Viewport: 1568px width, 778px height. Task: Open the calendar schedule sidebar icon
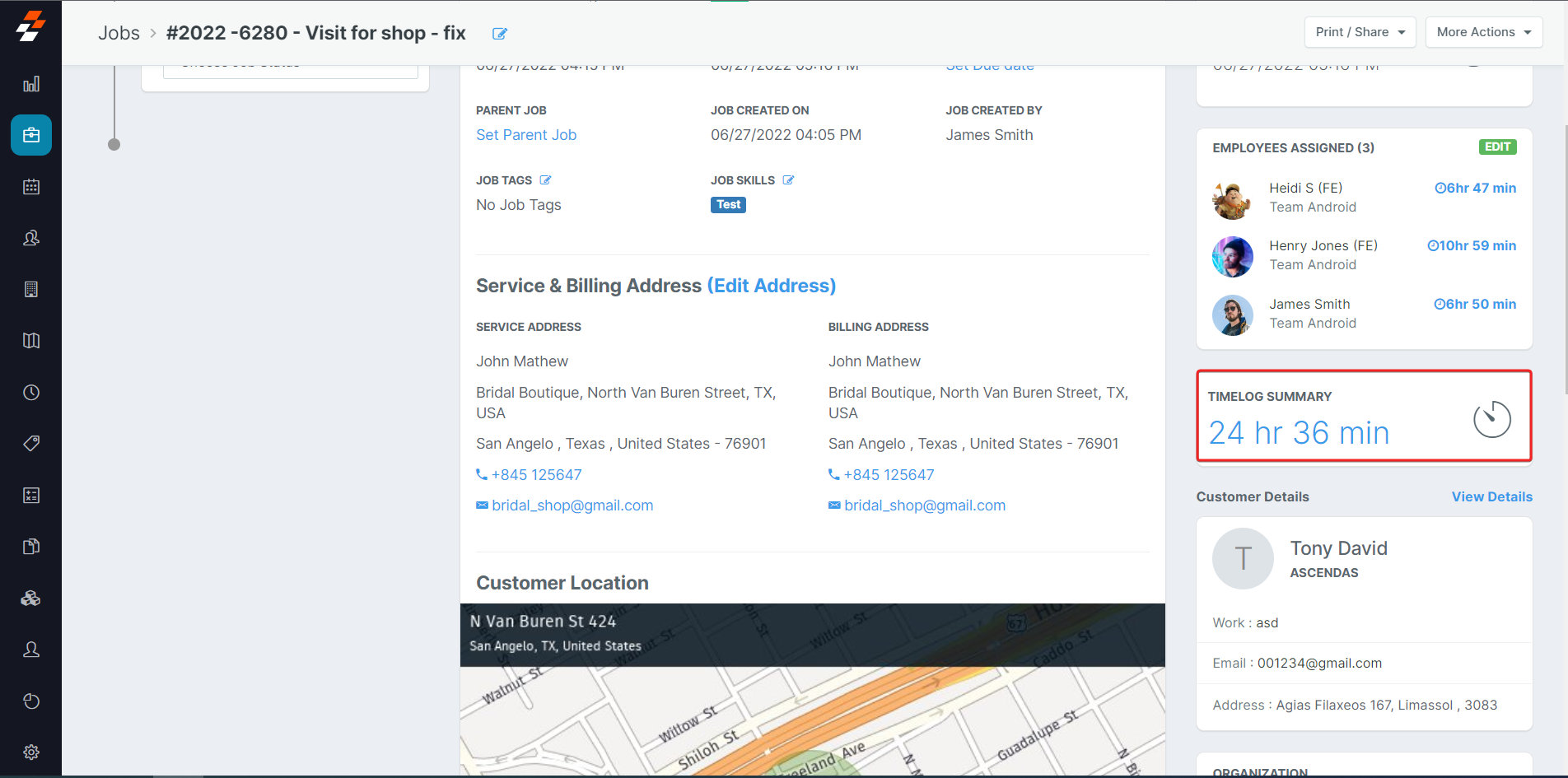click(31, 187)
